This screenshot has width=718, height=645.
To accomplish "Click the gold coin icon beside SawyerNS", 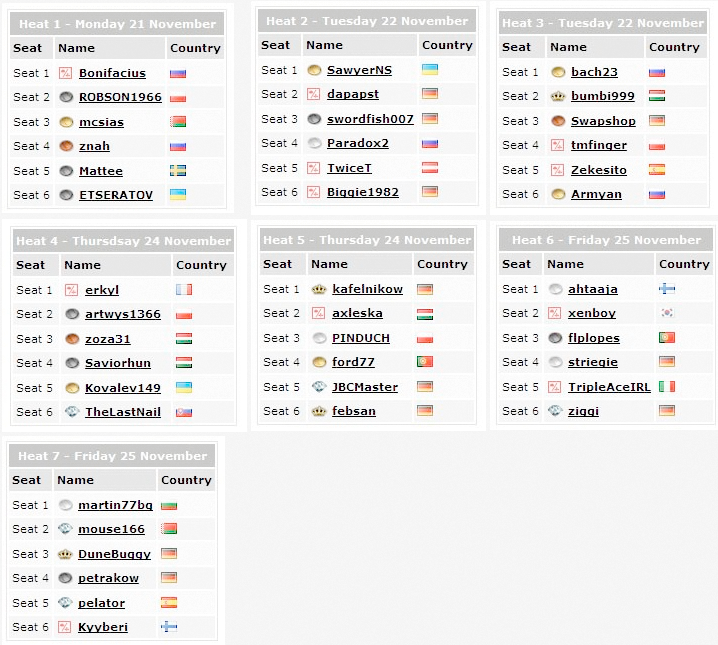I will (x=314, y=70).
